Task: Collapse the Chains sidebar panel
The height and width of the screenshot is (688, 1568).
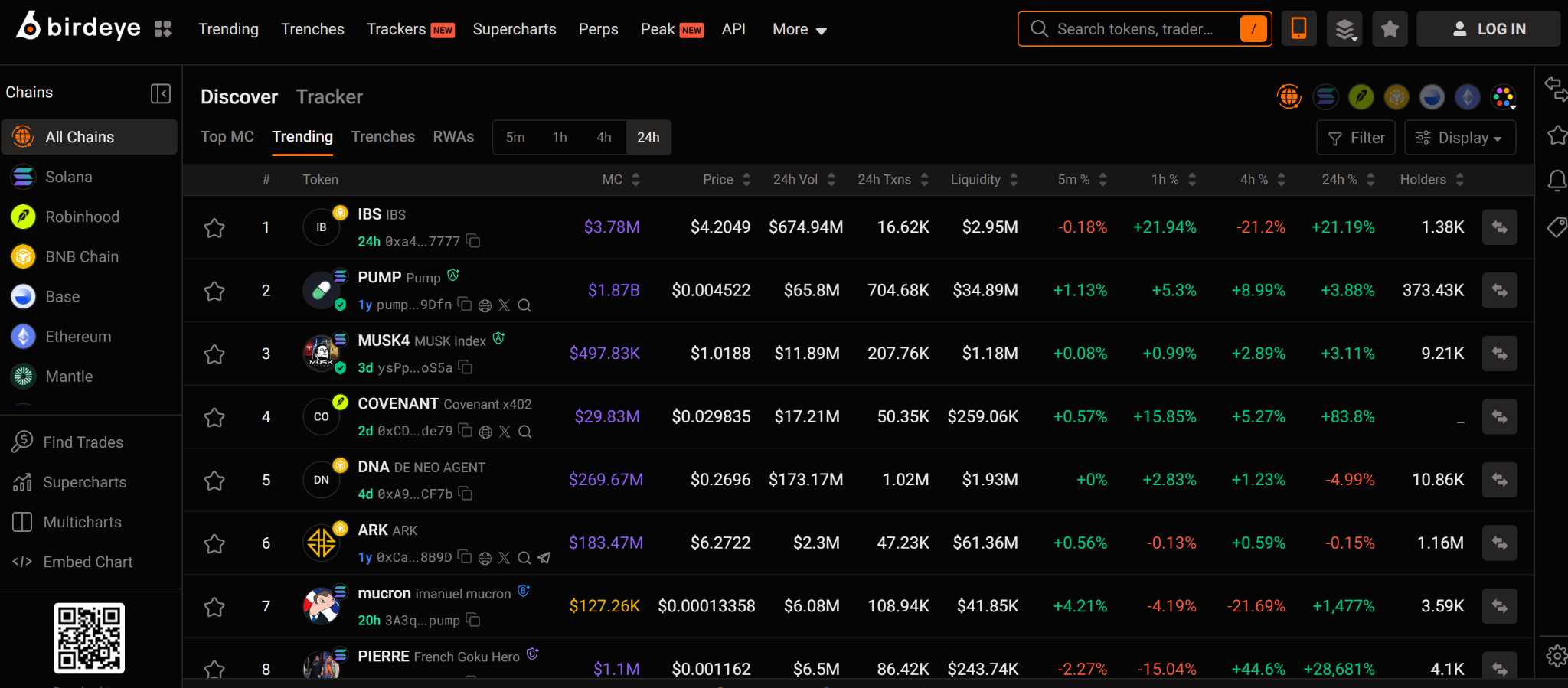Action: (161, 93)
